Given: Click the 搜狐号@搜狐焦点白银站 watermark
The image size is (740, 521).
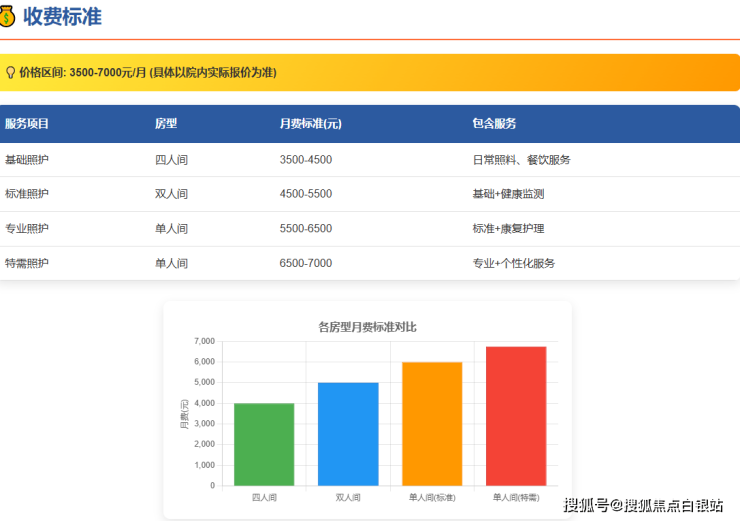Looking at the screenshot, I should 643,505.
